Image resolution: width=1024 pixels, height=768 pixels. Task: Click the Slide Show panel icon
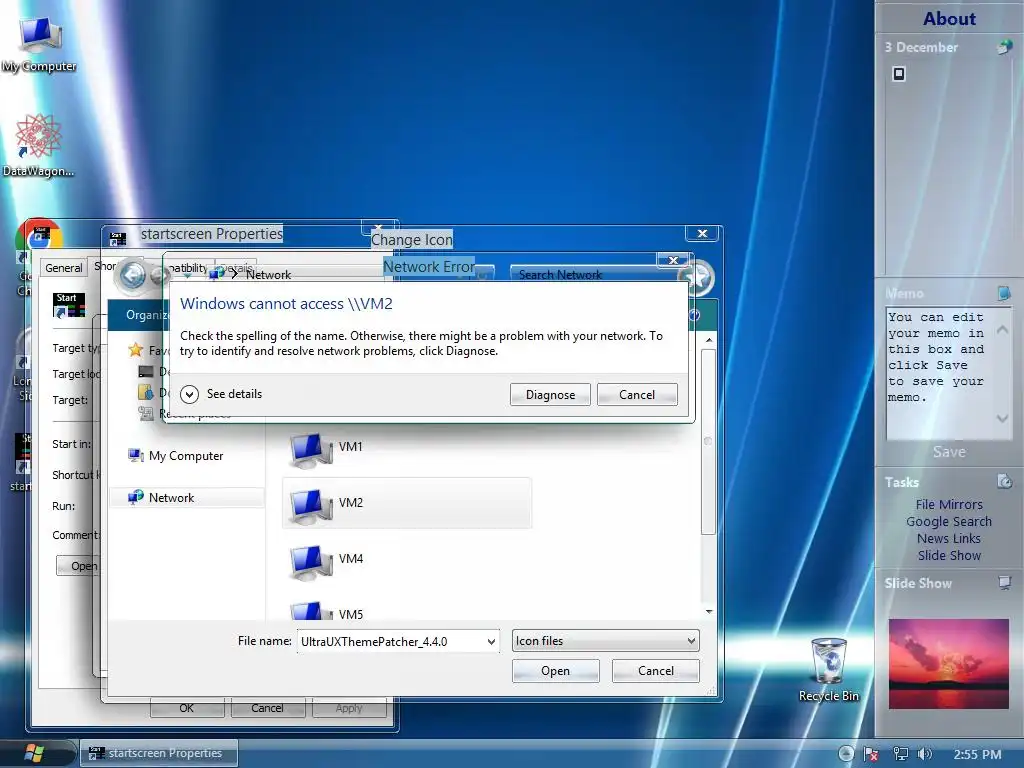click(1004, 582)
